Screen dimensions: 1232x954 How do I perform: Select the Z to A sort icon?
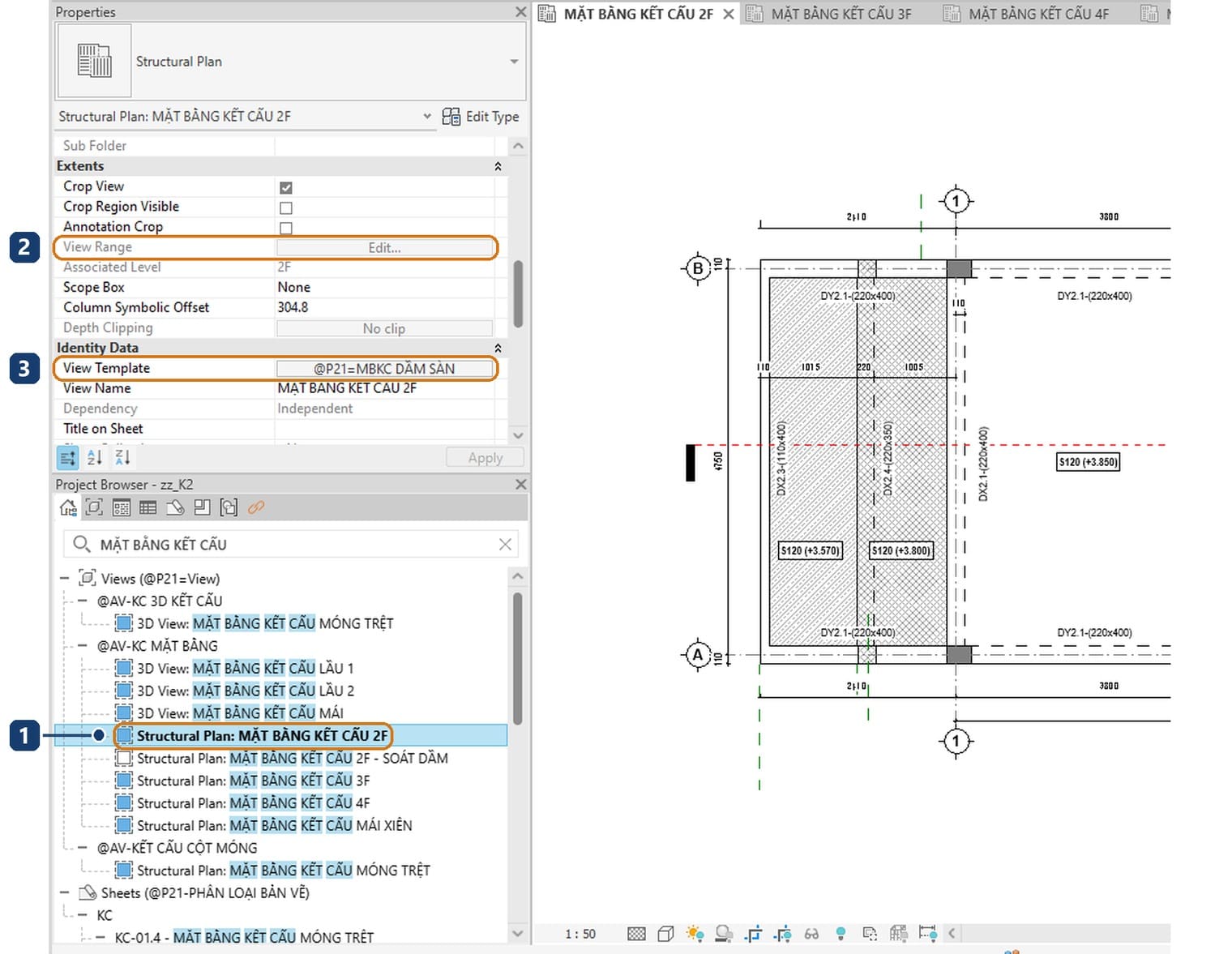[122, 457]
